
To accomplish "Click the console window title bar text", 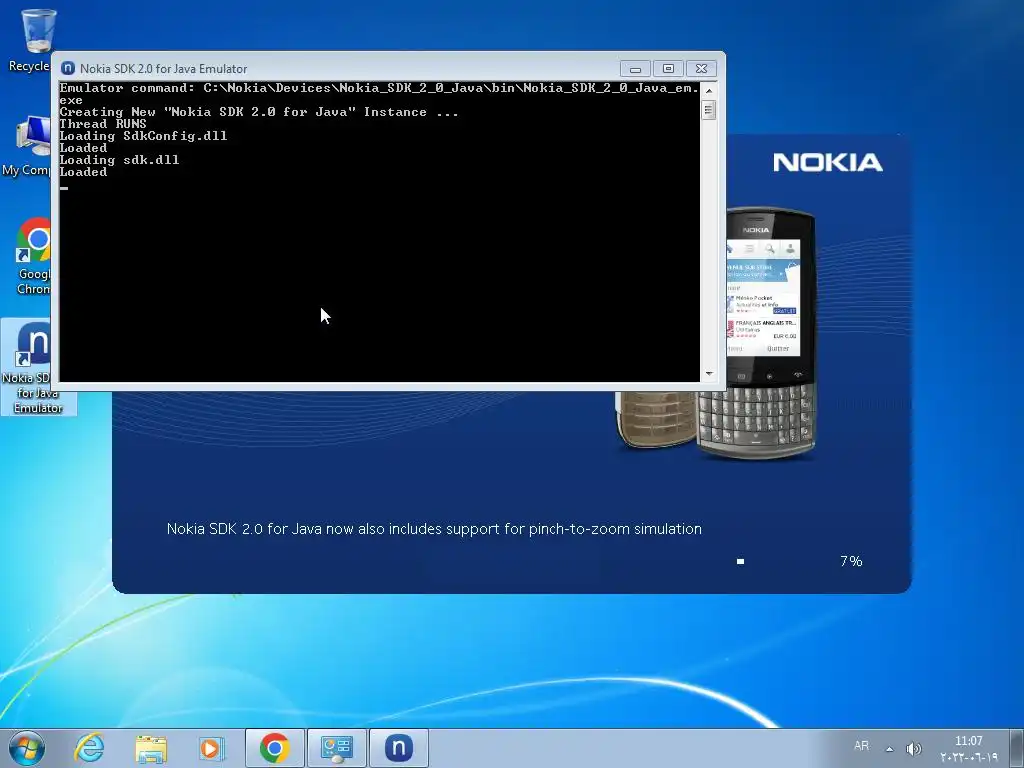I will (x=164, y=69).
